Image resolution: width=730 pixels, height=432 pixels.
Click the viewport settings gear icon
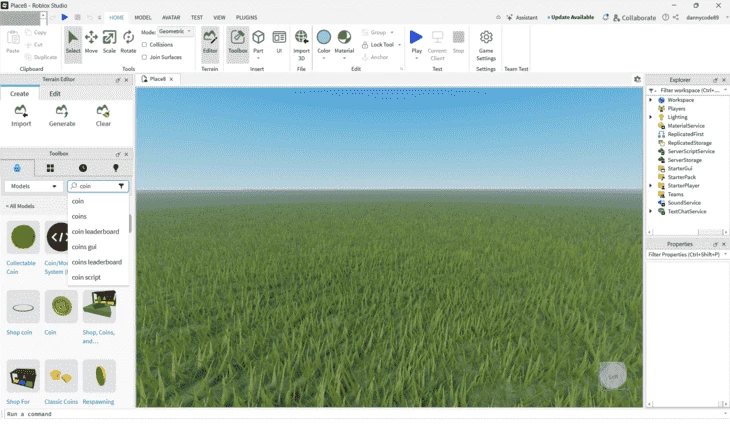[x=637, y=79]
